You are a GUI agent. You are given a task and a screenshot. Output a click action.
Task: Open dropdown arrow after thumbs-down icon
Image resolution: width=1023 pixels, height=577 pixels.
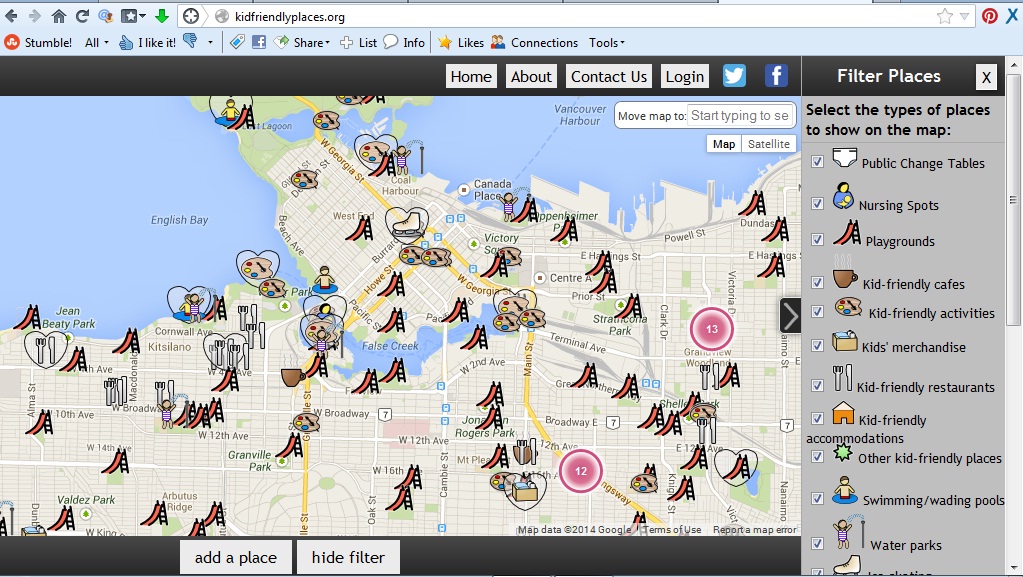pyautogui.click(x=210, y=42)
